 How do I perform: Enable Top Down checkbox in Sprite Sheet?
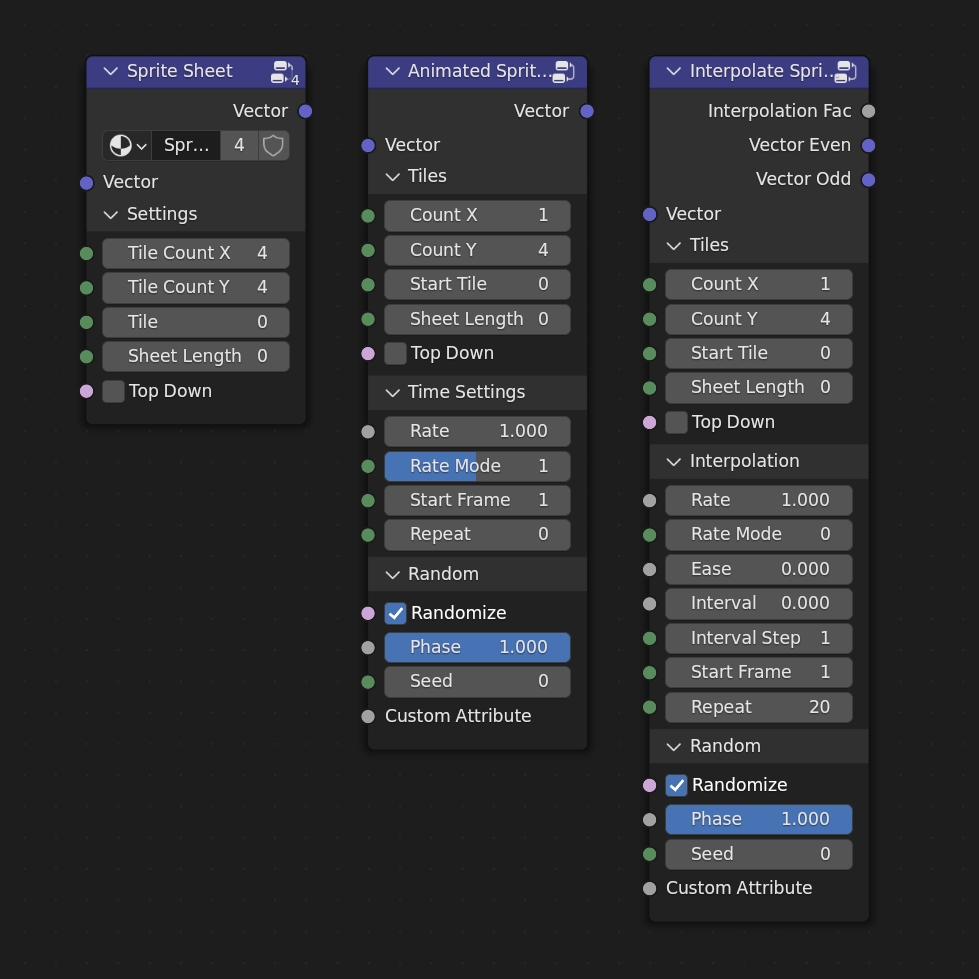pyautogui.click(x=114, y=391)
